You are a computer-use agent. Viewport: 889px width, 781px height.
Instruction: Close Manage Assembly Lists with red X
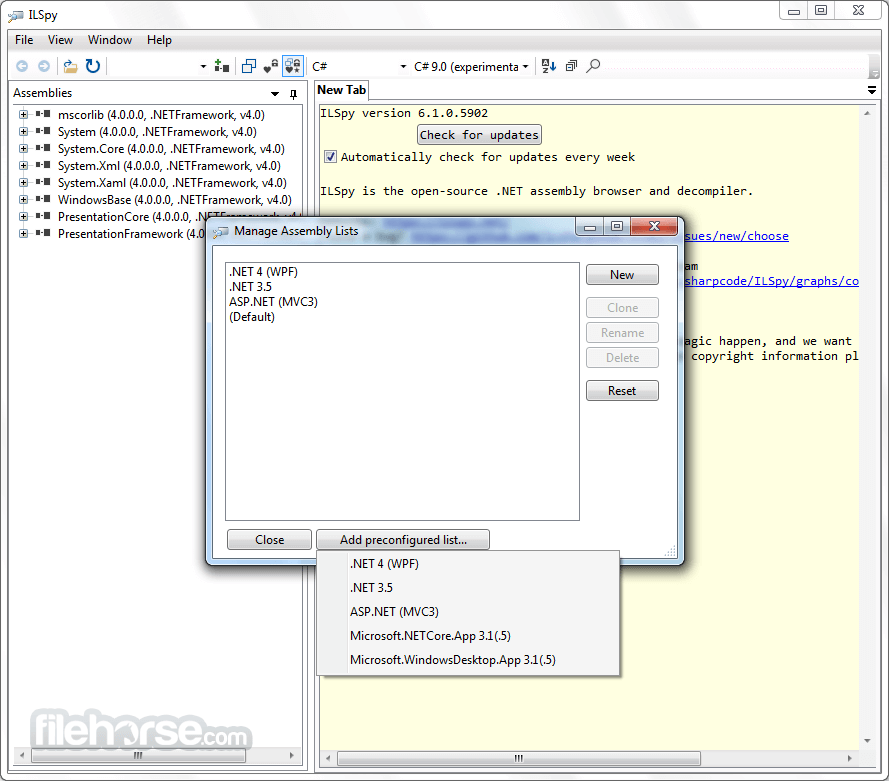pos(654,226)
